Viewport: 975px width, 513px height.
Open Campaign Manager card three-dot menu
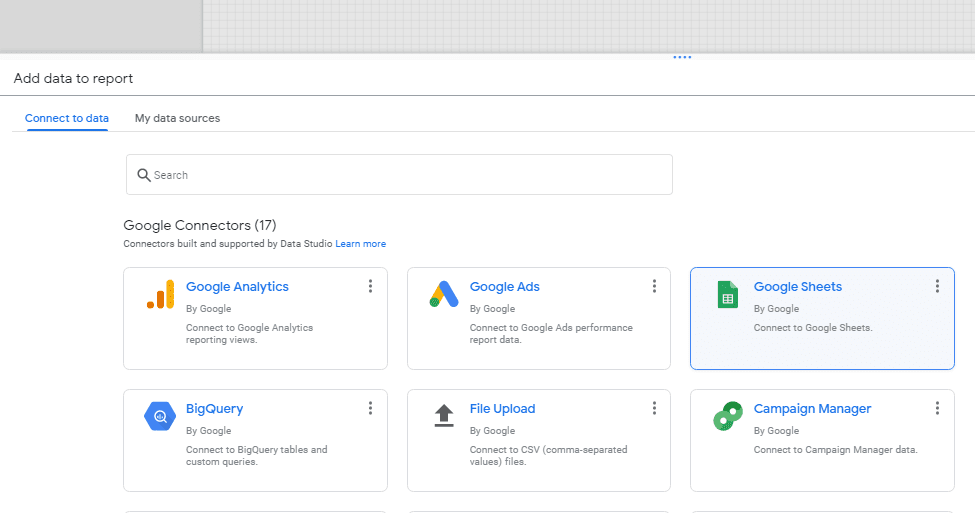click(937, 408)
